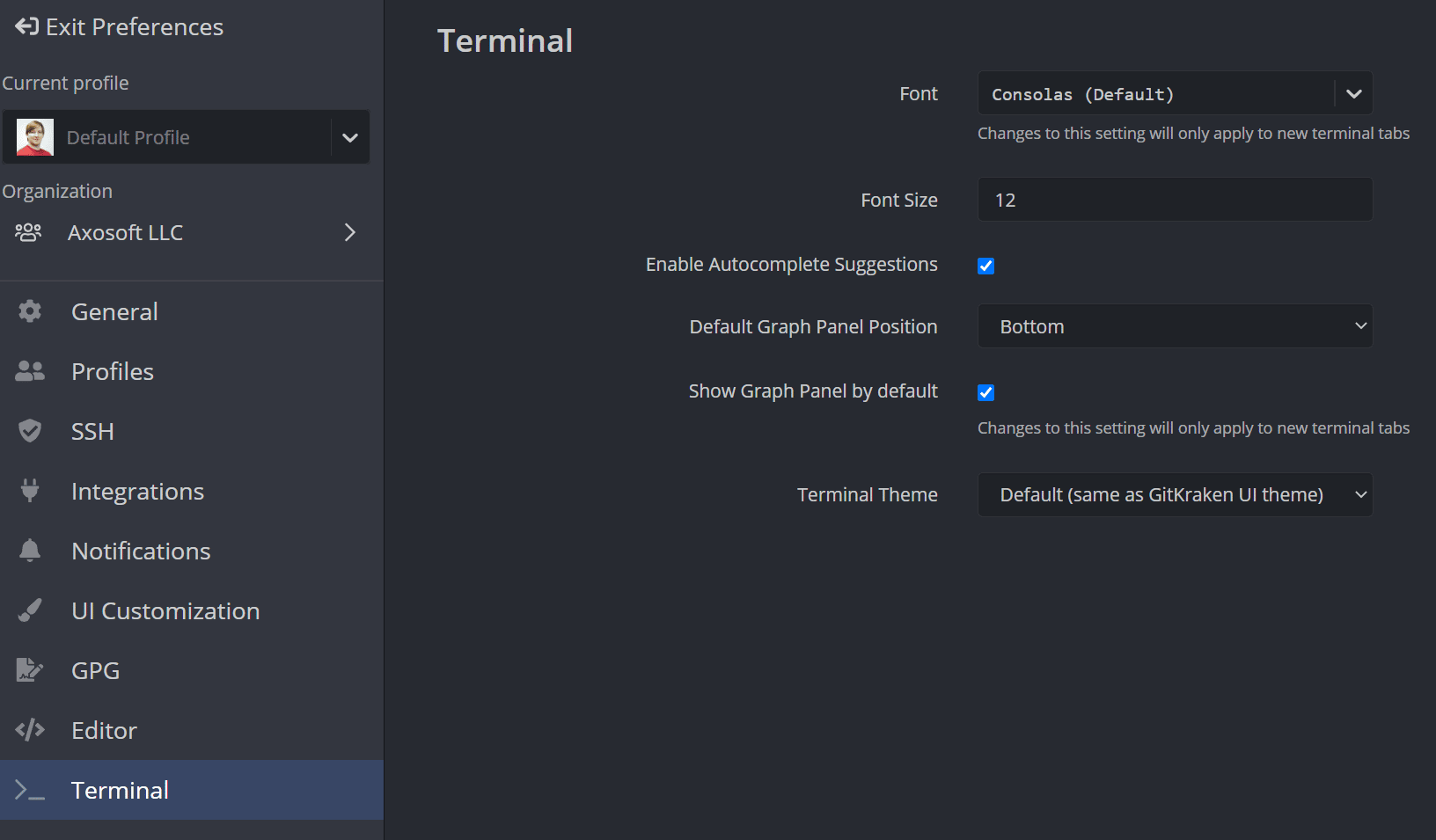Click the GPG signing icon
This screenshot has width=1436, height=840.
pyautogui.click(x=30, y=670)
